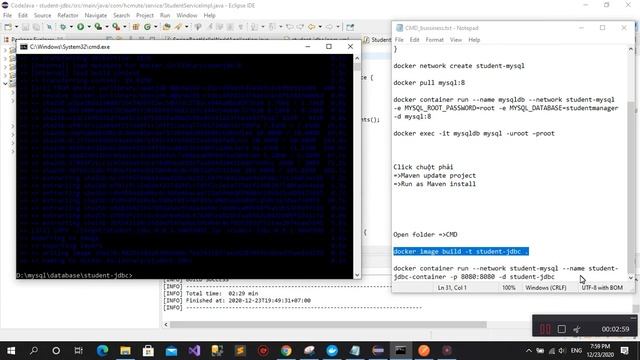Click 'UTF-8 with BOM' in Notepad status bar
Screen dimensions: 640x360
click(602, 288)
